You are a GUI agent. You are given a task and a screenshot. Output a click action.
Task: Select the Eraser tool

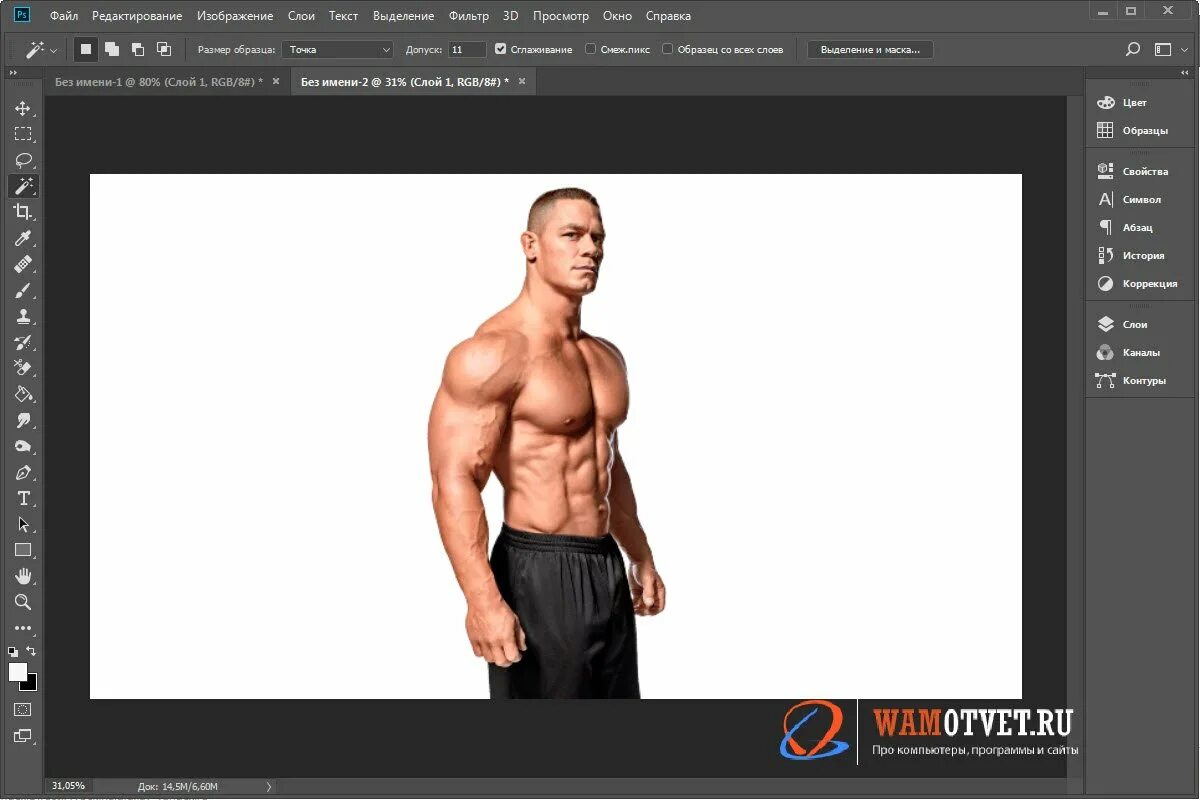pyautogui.click(x=23, y=368)
